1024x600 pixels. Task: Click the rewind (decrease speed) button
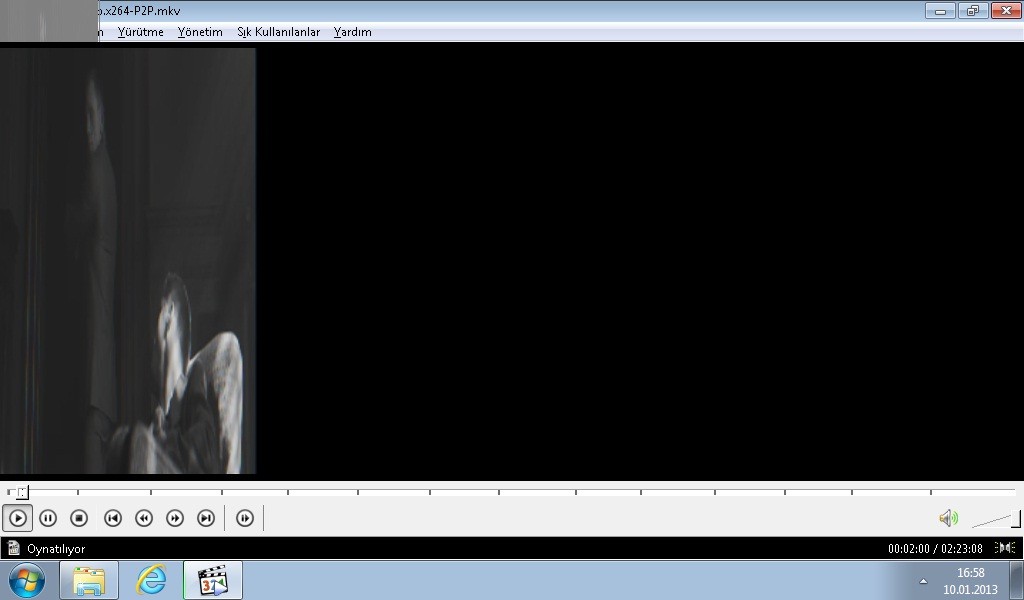[x=144, y=518]
